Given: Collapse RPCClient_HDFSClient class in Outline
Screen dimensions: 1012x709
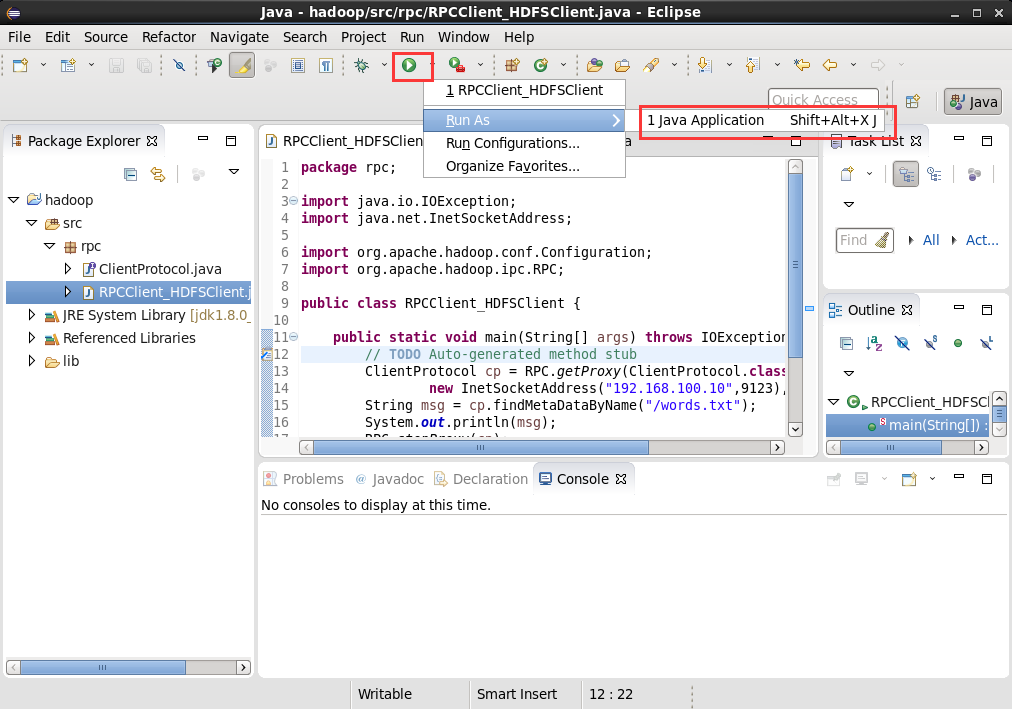Looking at the screenshot, I should coord(833,402).
